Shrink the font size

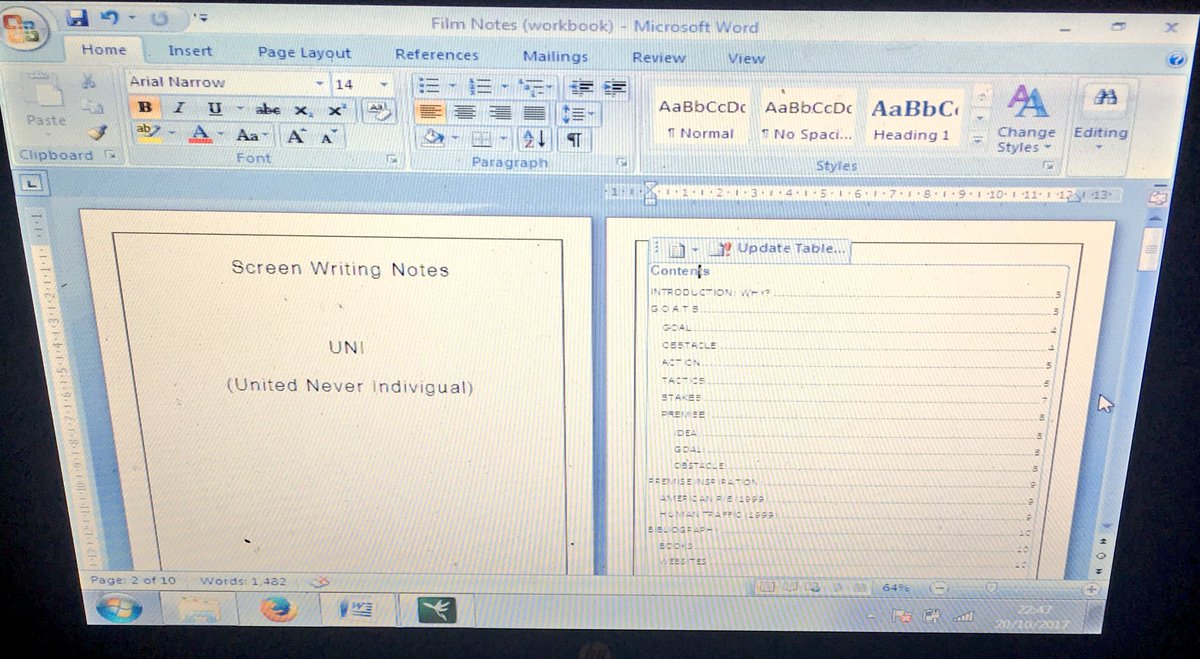pyautogui.click(x=328, y=137)
